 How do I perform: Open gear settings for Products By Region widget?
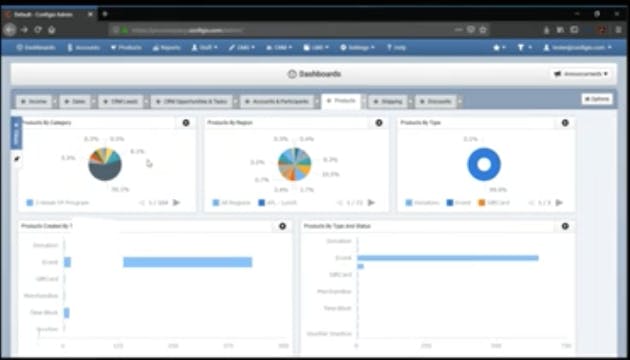point(379,123)
